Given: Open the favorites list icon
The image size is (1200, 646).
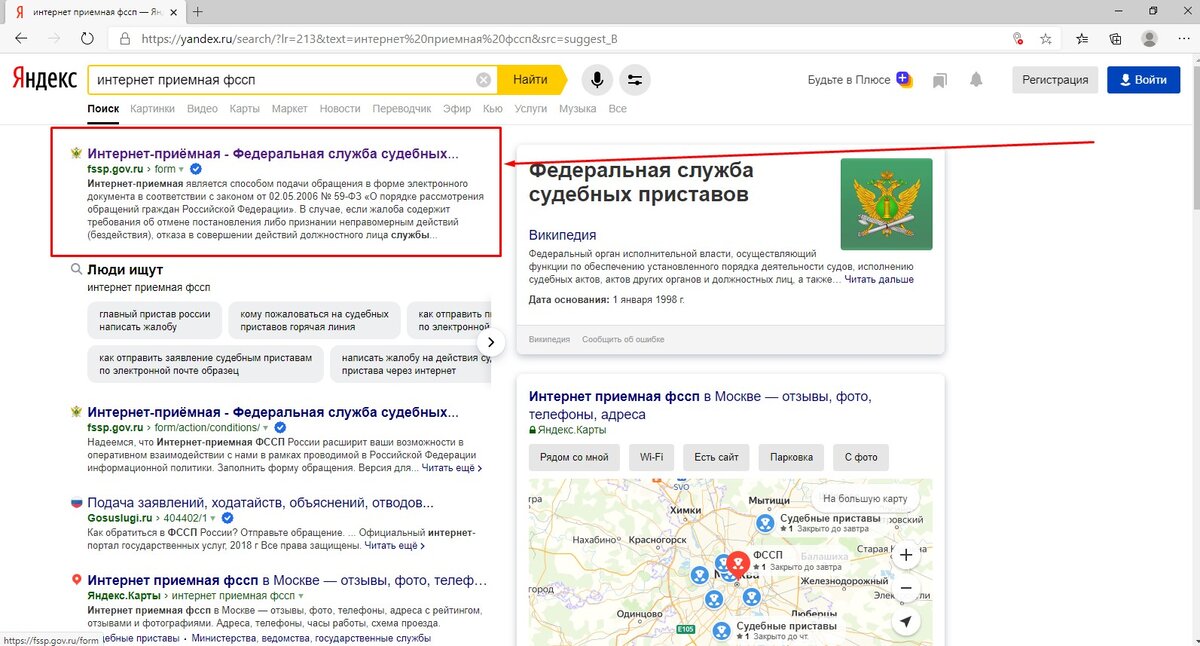Looking at the screenshot, I should pos(1082,39).
